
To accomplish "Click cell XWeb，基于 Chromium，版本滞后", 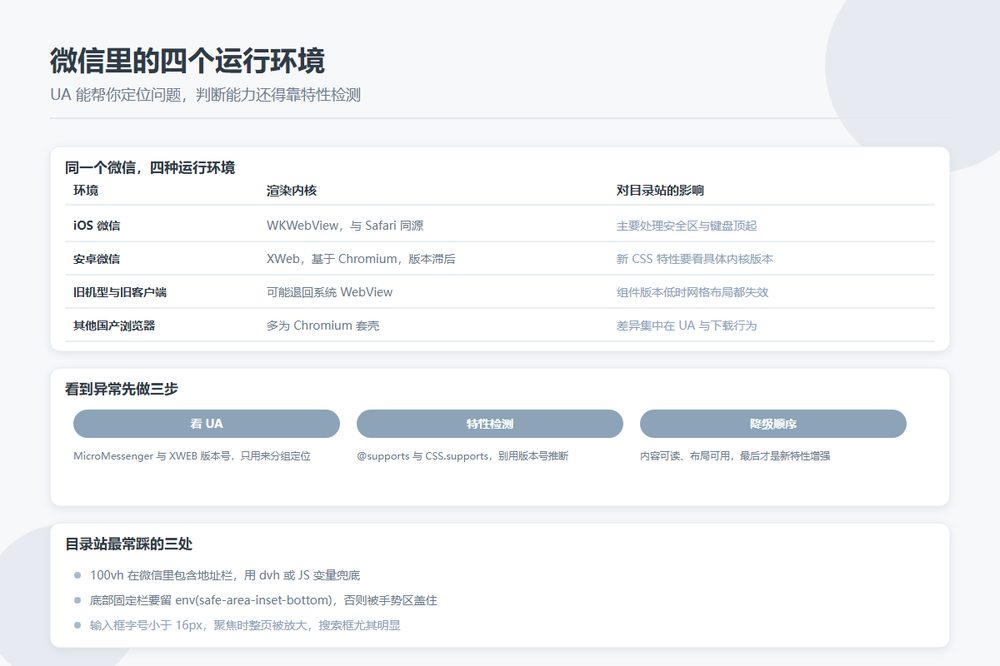I will pos(361,259).
